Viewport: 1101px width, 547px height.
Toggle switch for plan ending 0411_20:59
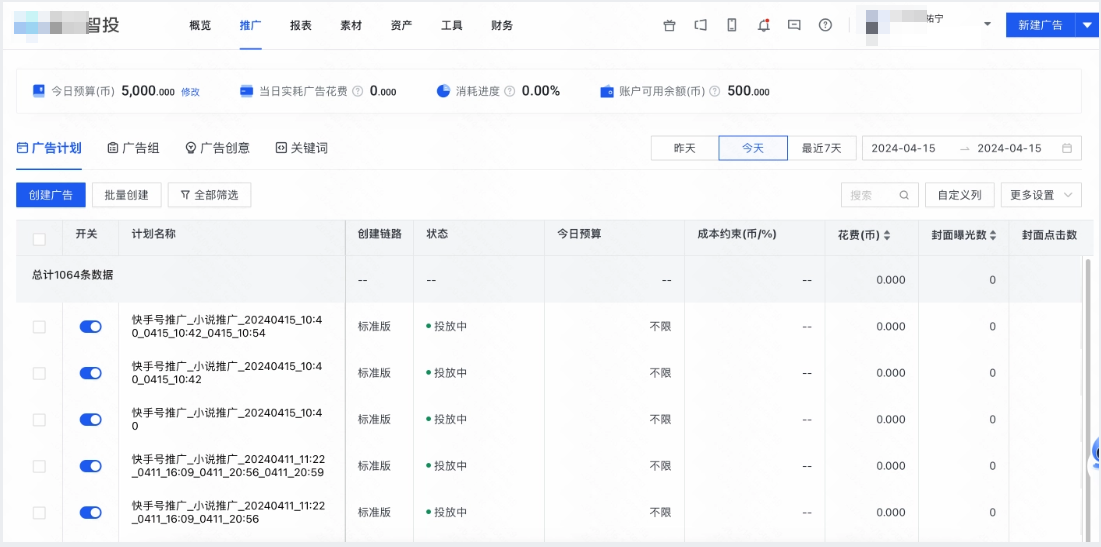91,466
